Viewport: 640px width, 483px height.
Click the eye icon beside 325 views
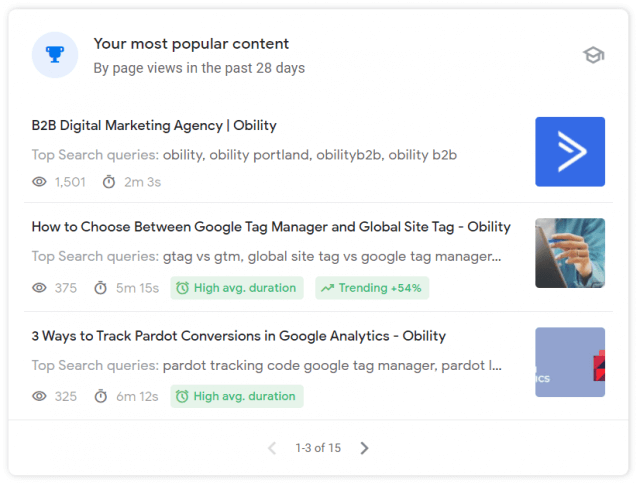point(39,396)
